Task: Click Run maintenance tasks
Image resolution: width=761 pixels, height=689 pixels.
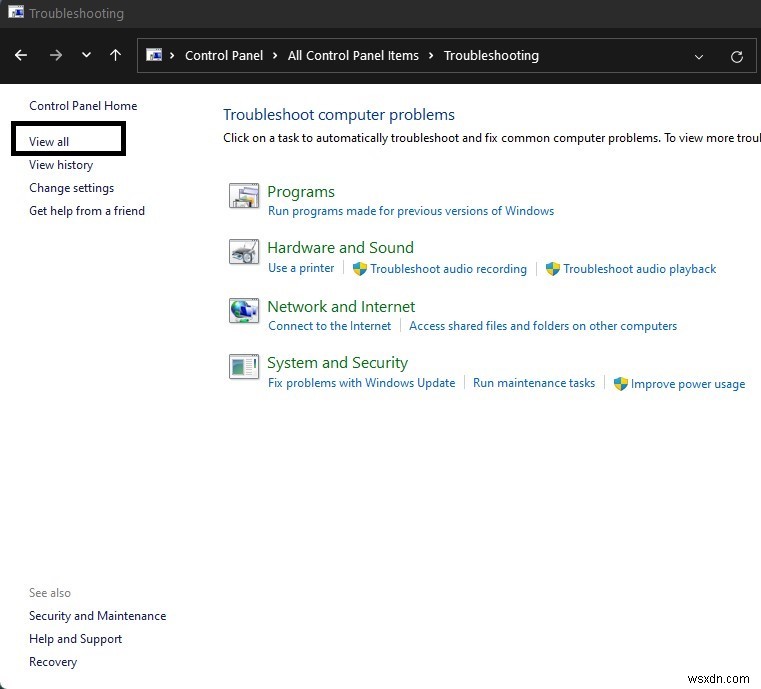Action: tap(534, 383)
